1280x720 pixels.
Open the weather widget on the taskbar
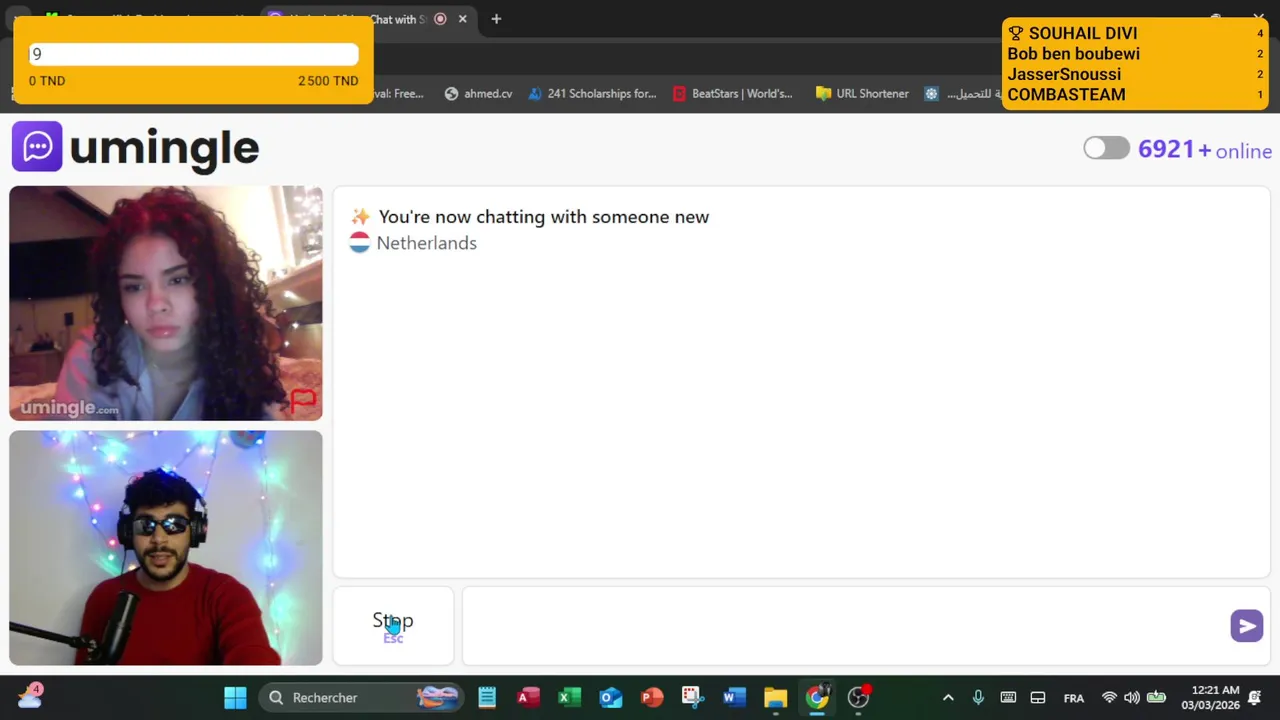(29, 696)
